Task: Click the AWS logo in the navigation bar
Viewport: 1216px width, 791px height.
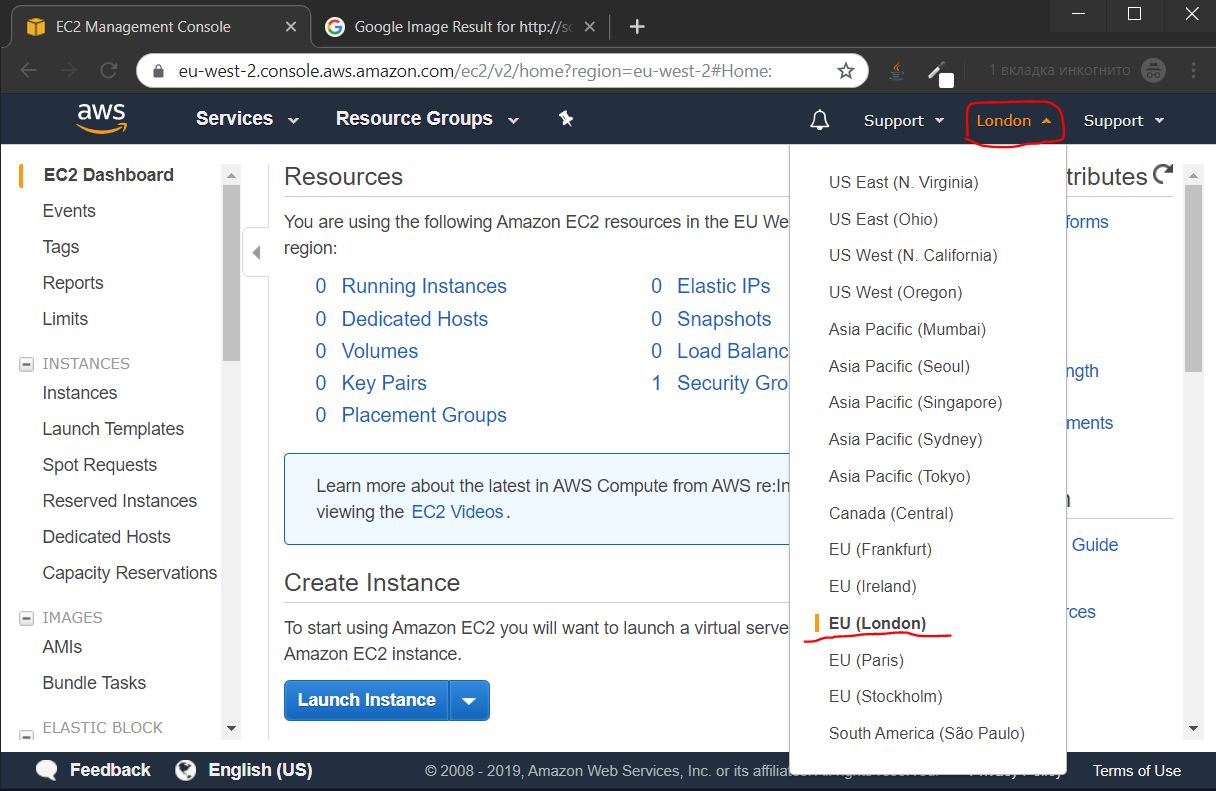Action: [x=100, y=118]
